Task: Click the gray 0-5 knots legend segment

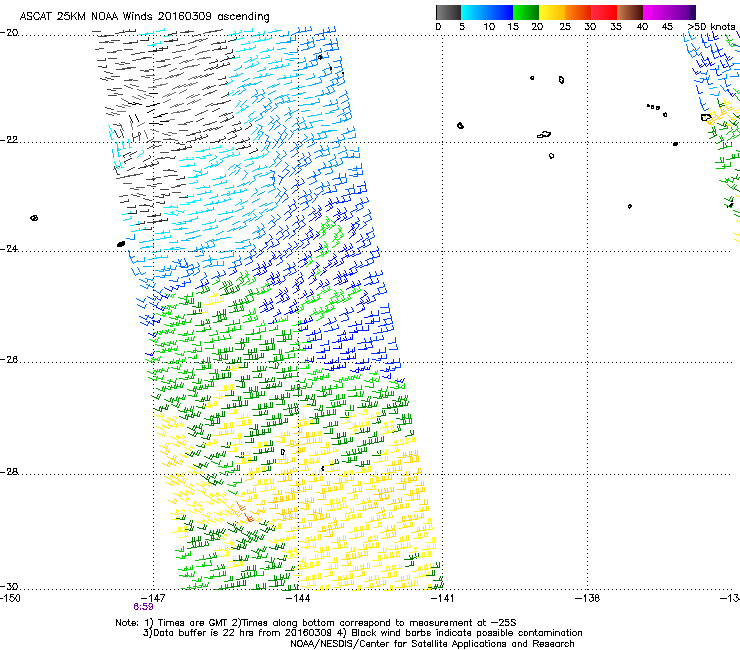Action: click(448, 12)
